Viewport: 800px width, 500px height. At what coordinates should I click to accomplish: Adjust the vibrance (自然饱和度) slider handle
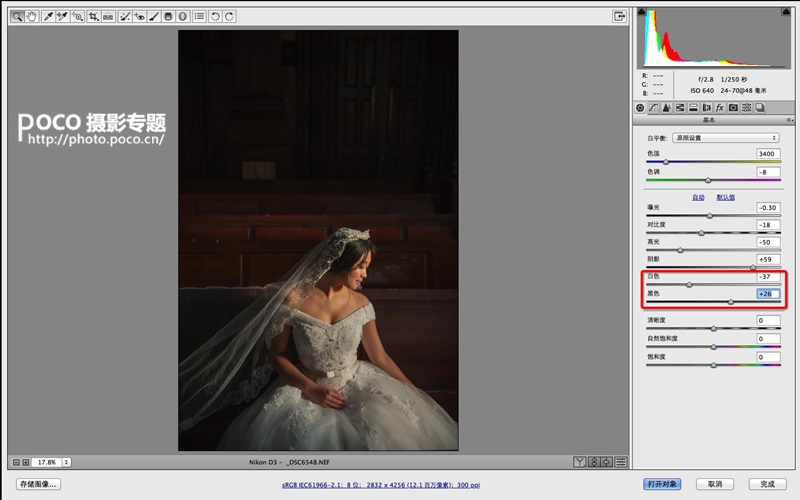(x=714, y=347)
